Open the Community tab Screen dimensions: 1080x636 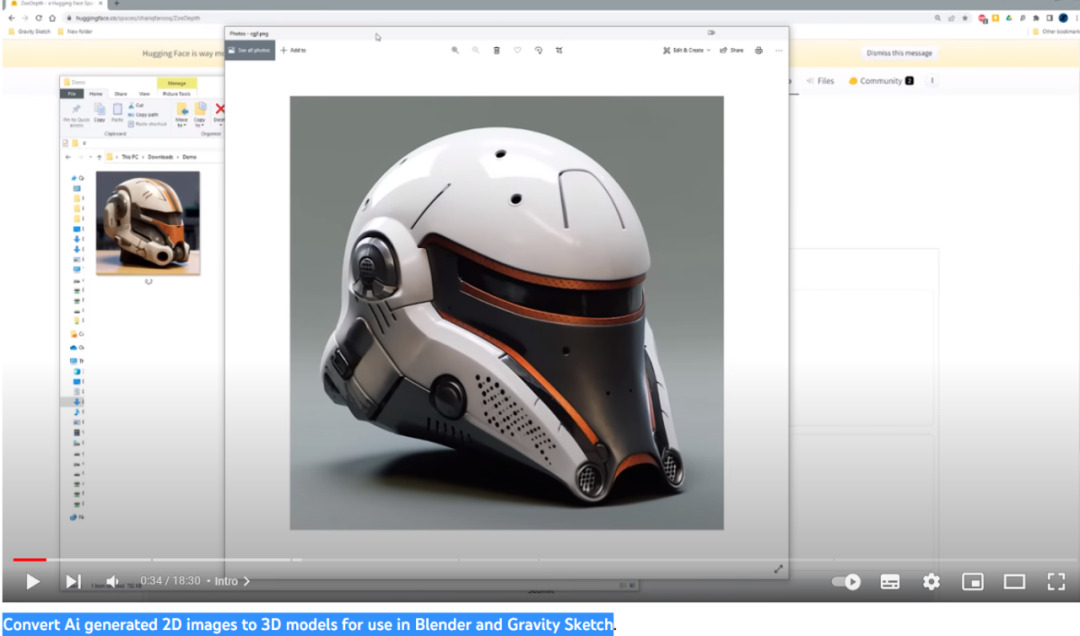tap(880, 81)
